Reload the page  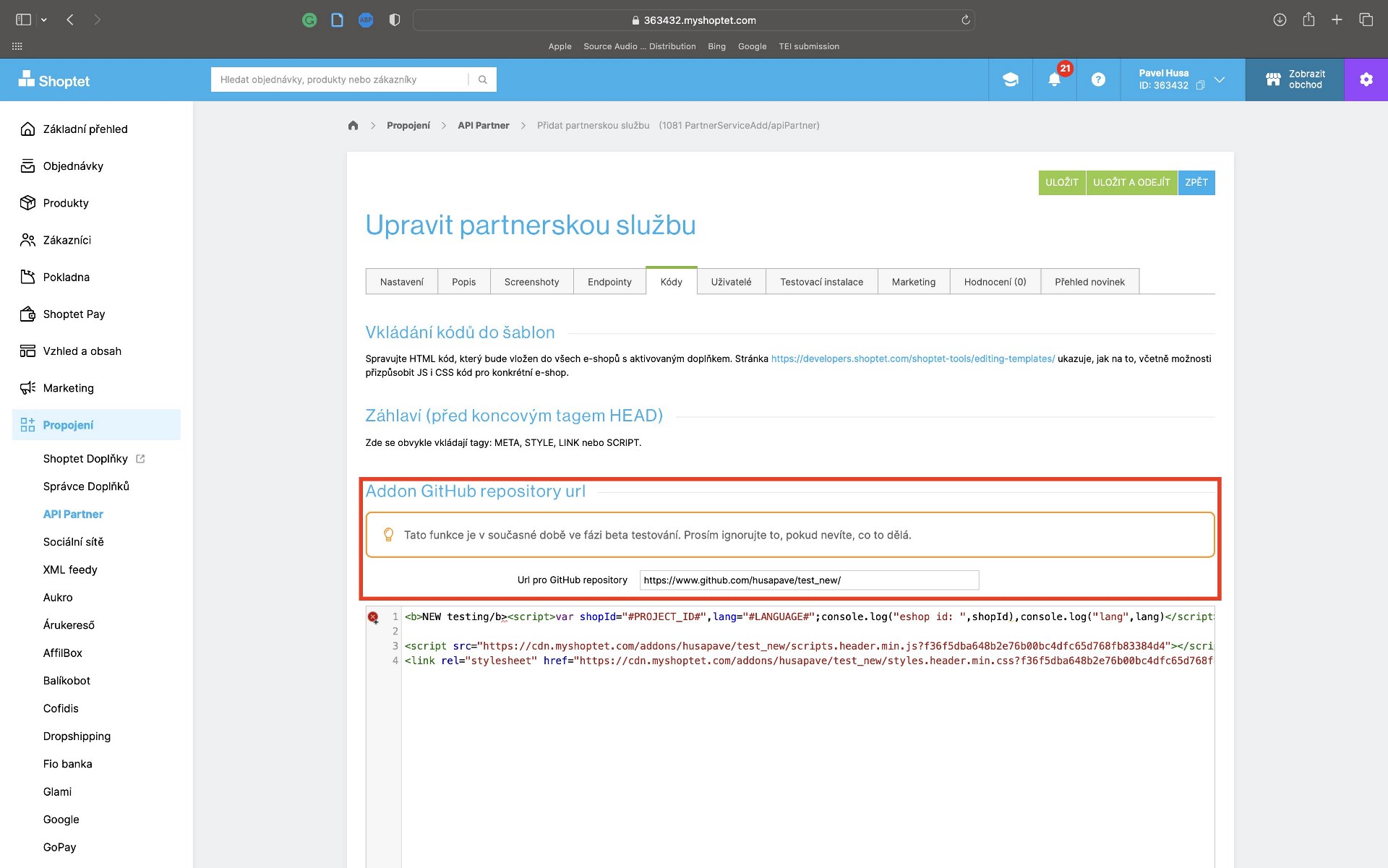[965, 20]
